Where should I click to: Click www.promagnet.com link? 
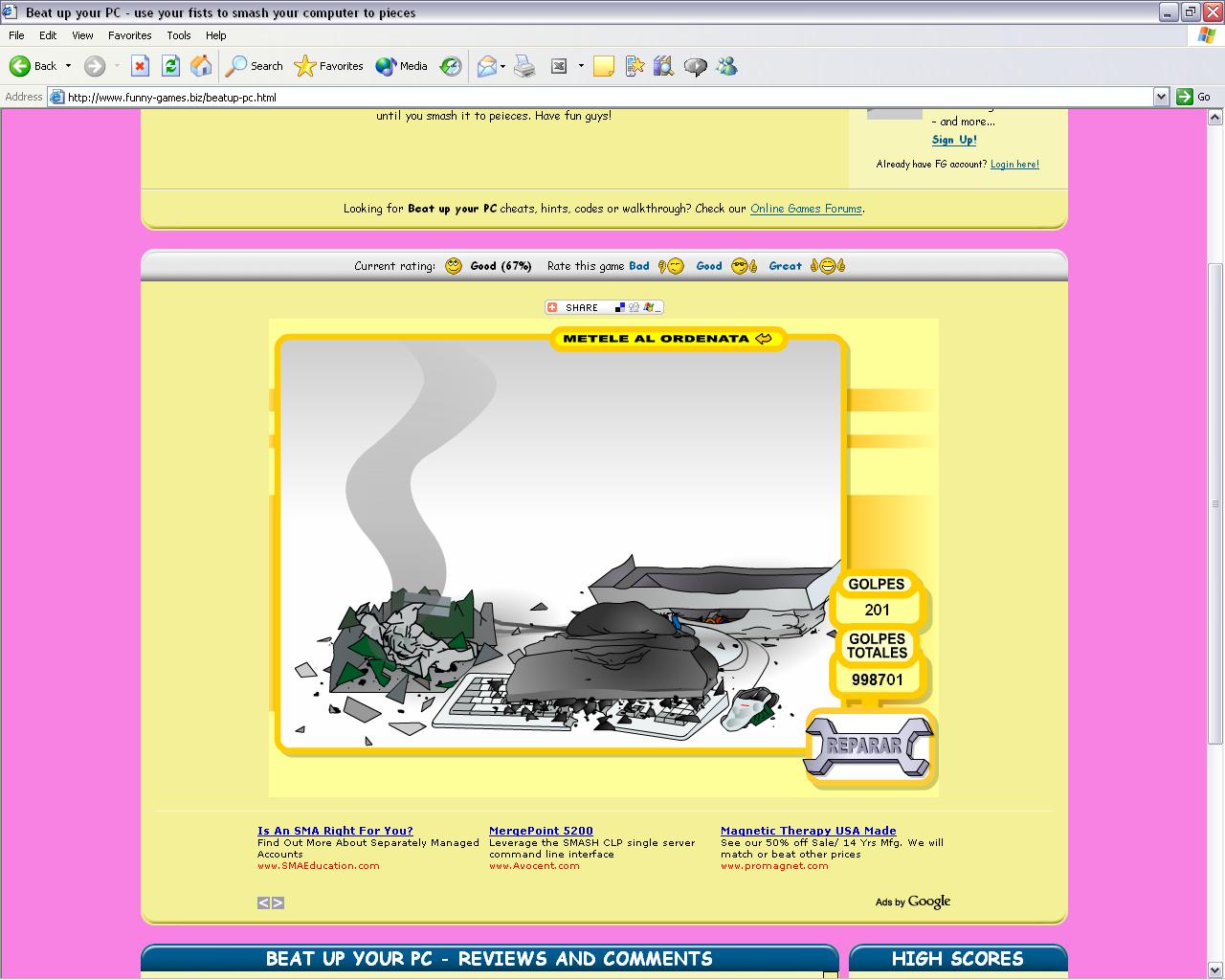[x=774, y=866]
